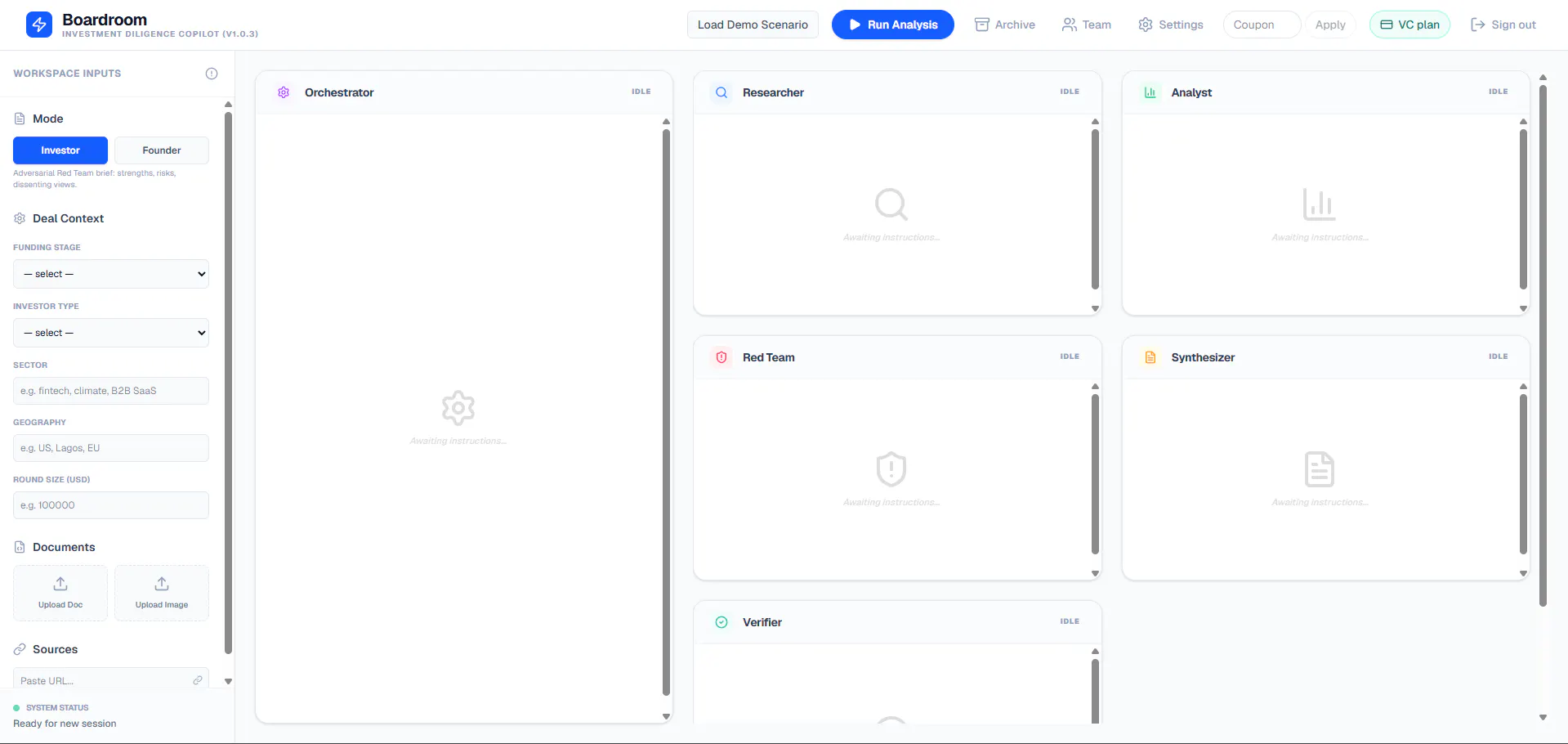Open the Archive section
This screenshot has height=744, width=1568.
[x=1005, y=25]
